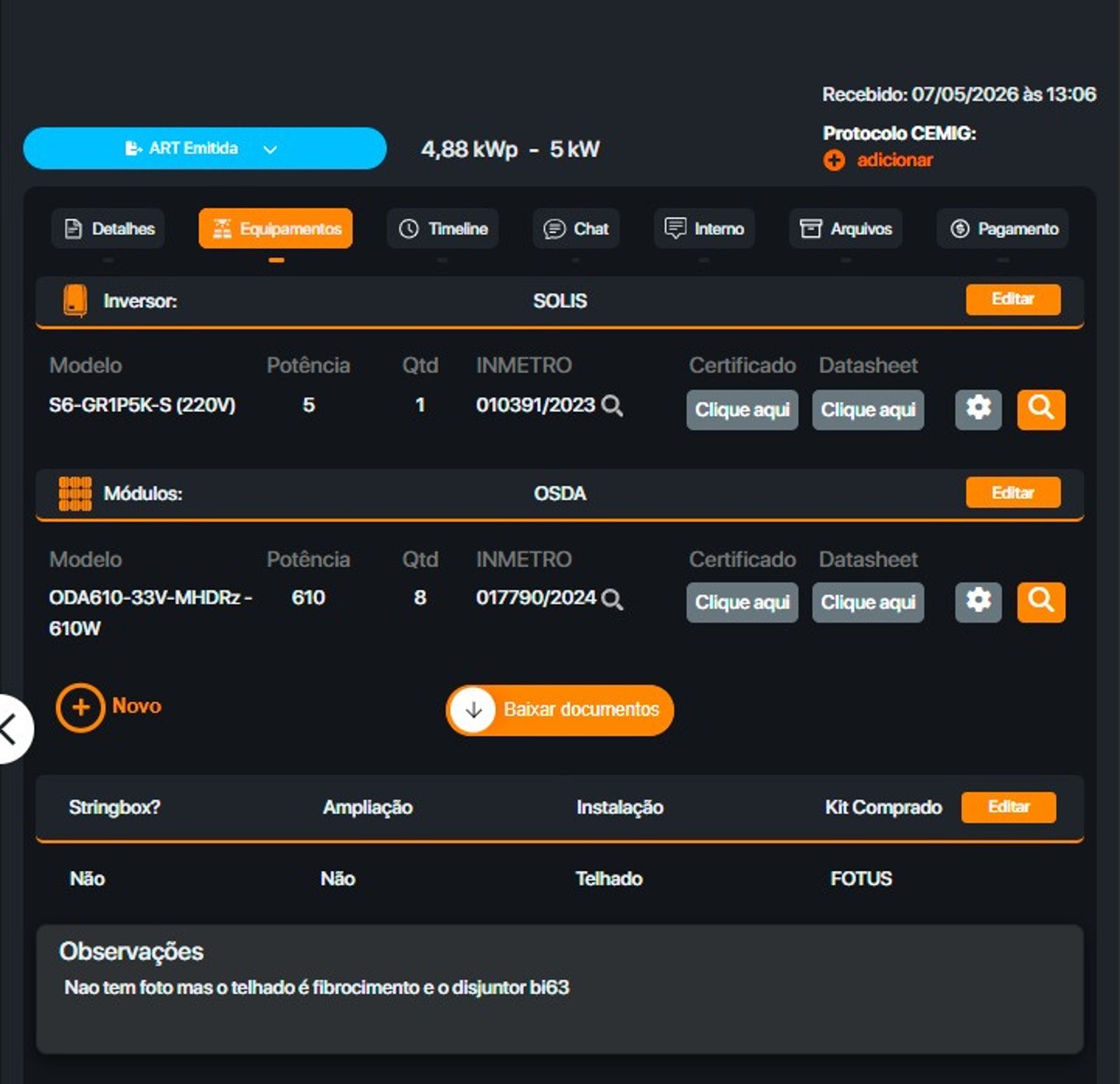The width and height of the screenshot is (1120, 1084).
Task: Open the ART Emitida status dropdown
Action: click(x=204, y=148)
